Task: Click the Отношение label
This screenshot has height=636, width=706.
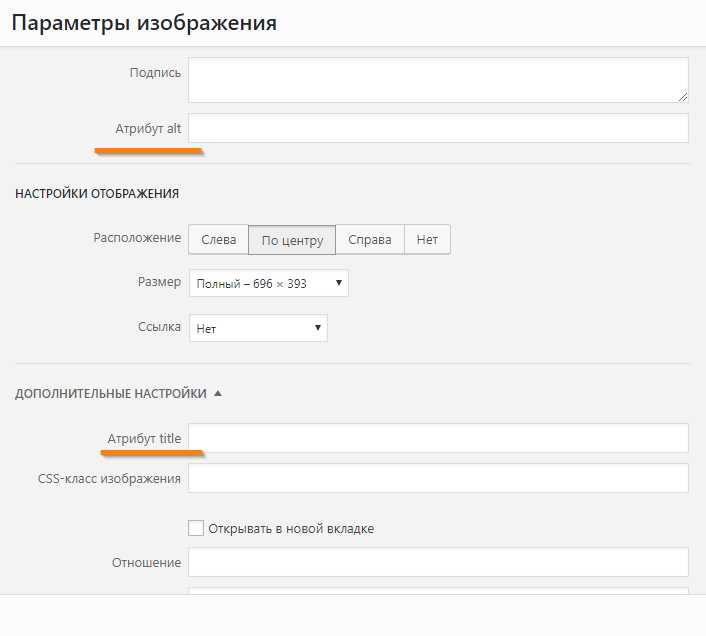Action: click(146, 563)
